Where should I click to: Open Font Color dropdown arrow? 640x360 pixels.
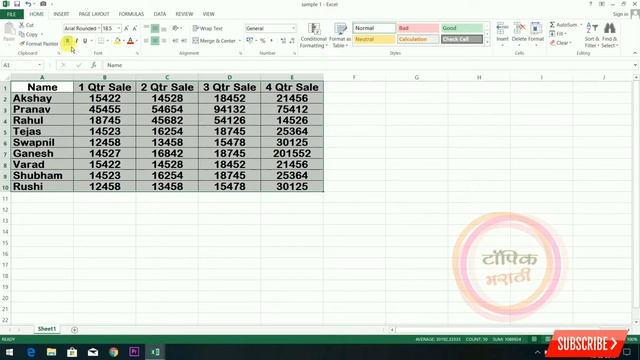coord(136,41)
